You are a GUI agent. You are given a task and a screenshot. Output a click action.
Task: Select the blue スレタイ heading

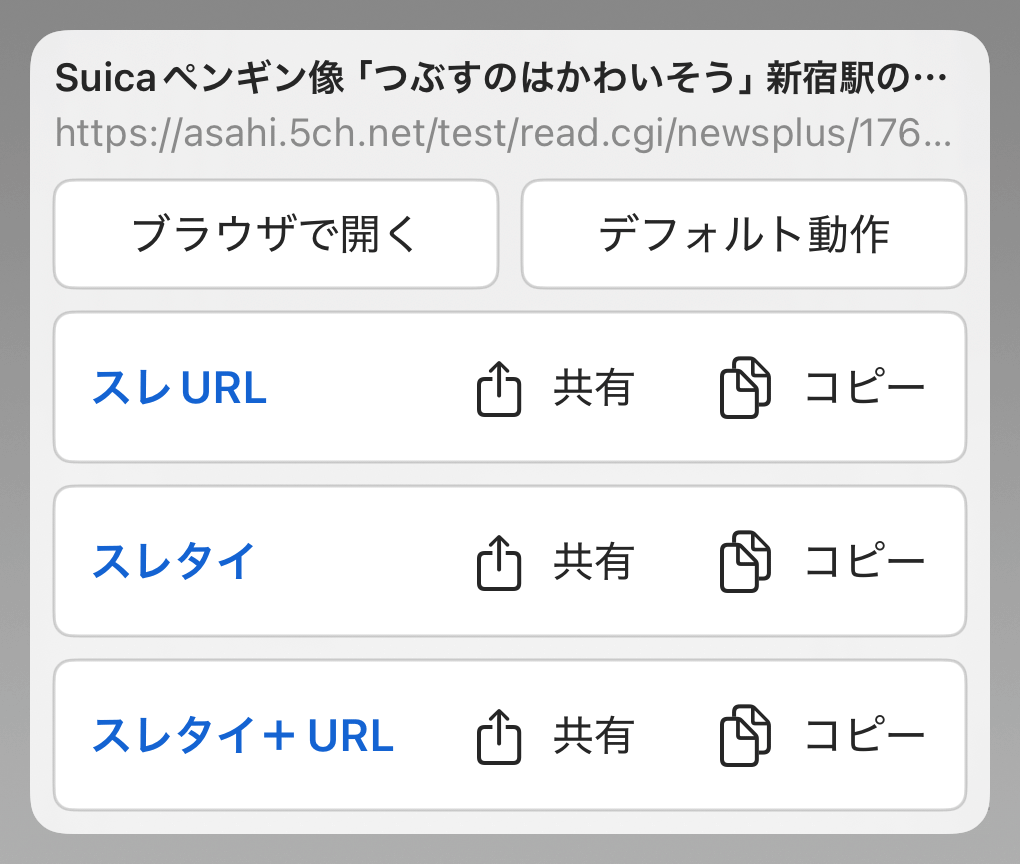coord(174,562)
